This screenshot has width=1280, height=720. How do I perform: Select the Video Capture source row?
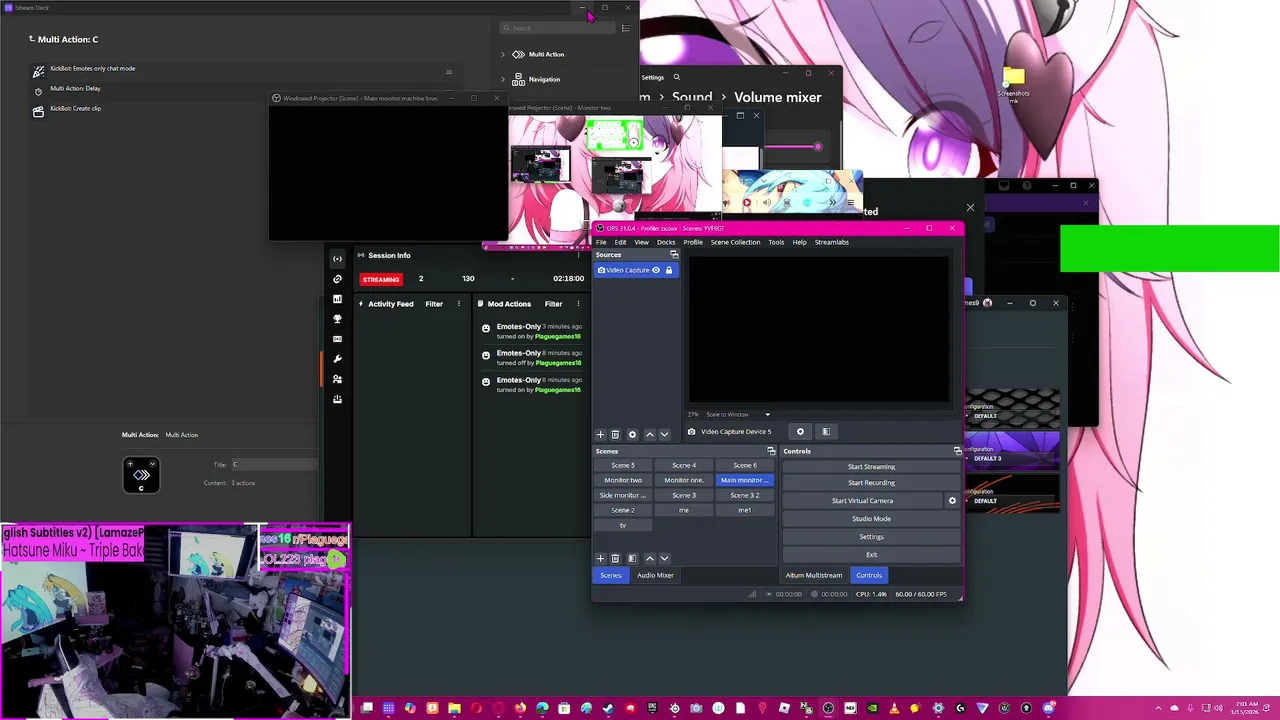pyautogui.click(x=636, y=270)
